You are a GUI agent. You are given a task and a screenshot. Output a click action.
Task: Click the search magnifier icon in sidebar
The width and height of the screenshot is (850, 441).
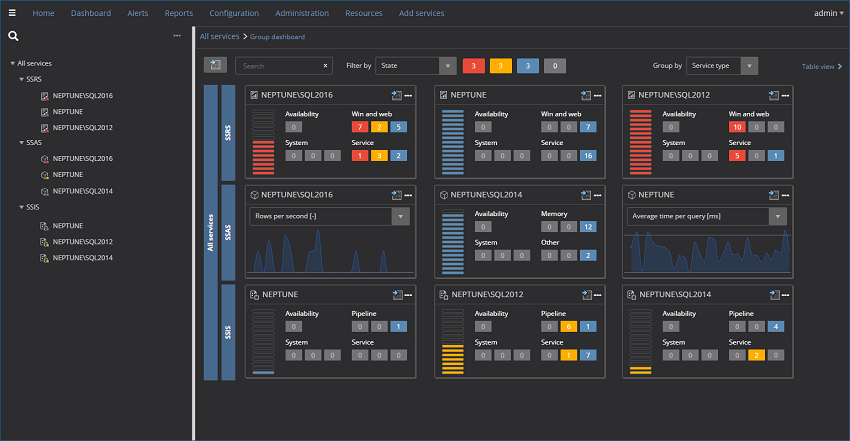(x=14, y=36)
